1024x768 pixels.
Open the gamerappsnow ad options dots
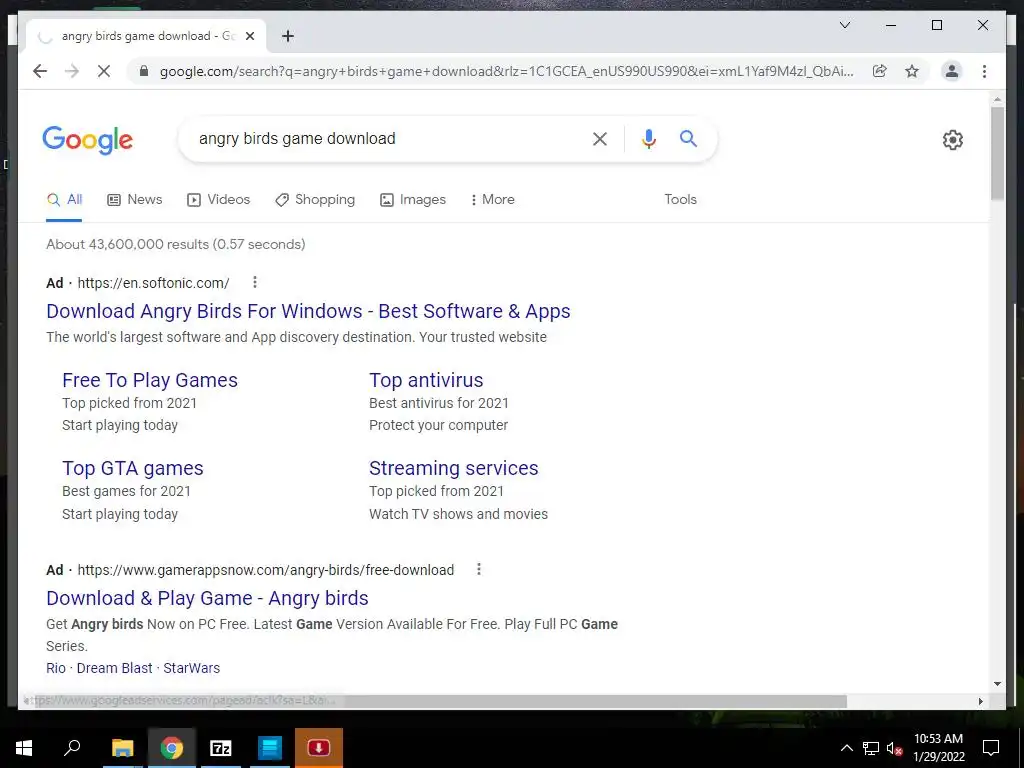click(x=479, y=569)
